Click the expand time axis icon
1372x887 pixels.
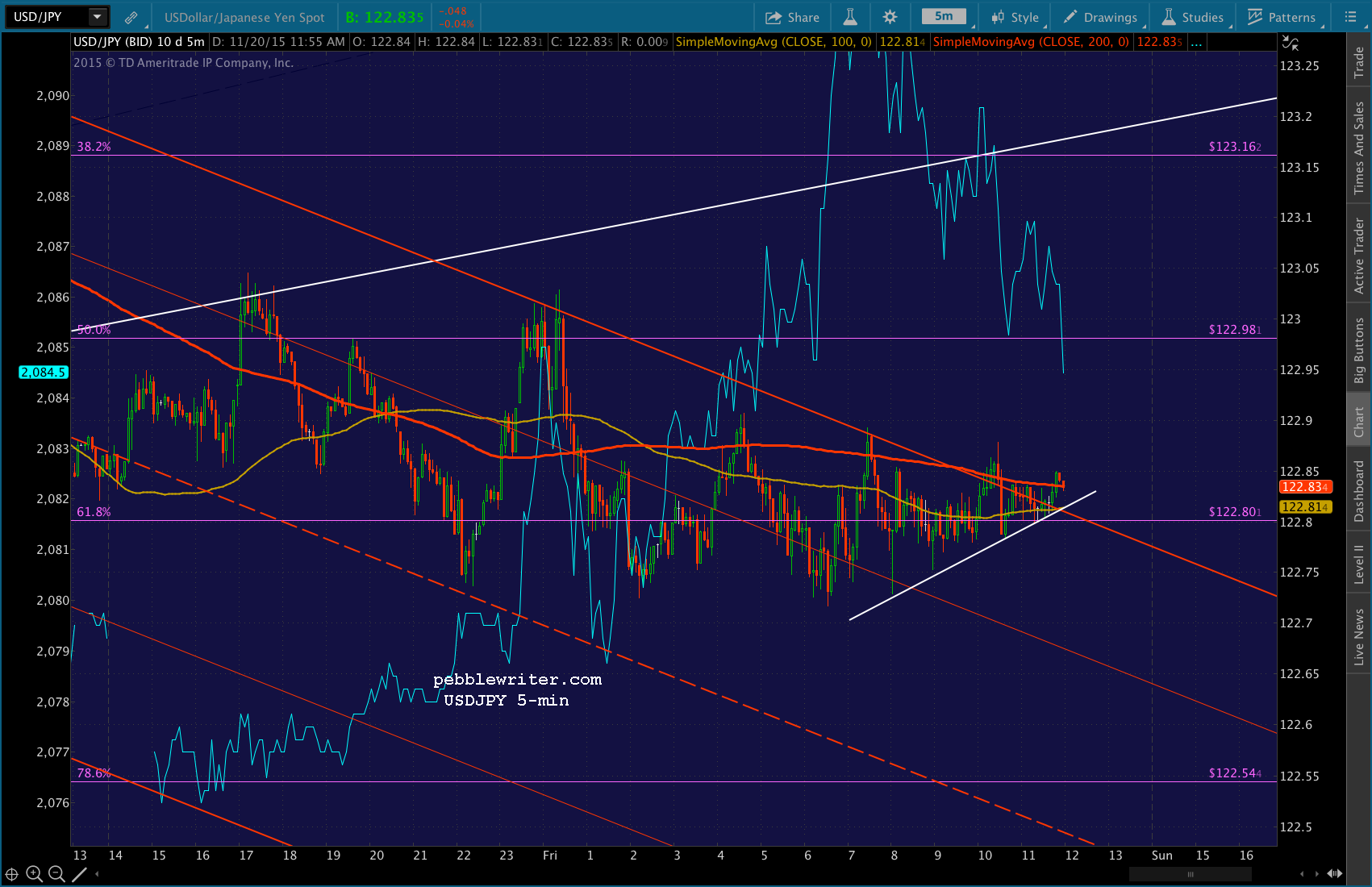pos(1335,873)
